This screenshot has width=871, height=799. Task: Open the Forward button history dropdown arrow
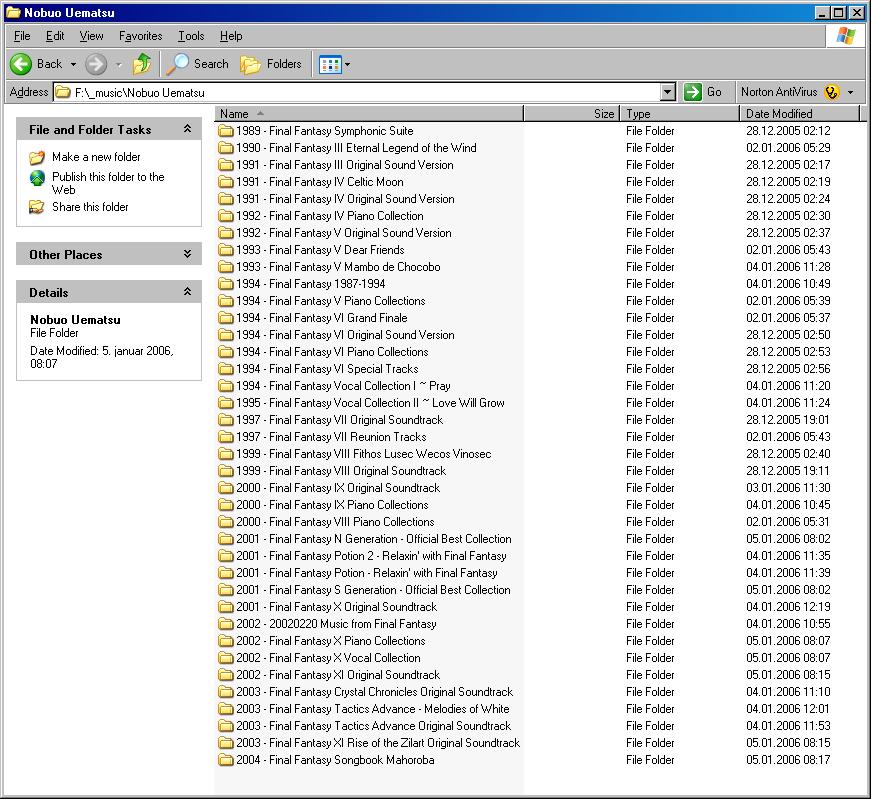pos(118,64)
